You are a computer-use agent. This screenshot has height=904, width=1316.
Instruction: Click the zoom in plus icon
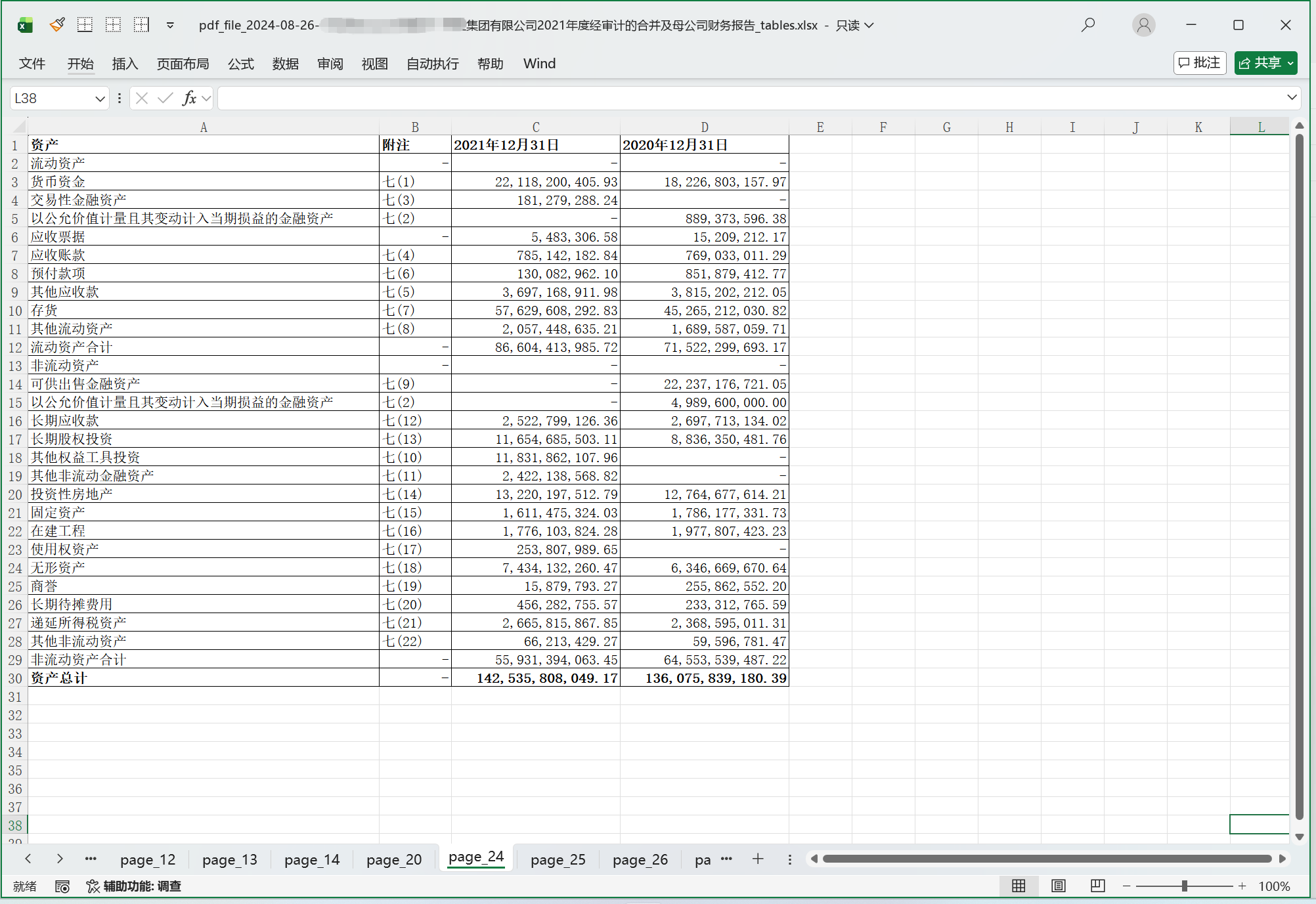click(x=1242, y=886)
